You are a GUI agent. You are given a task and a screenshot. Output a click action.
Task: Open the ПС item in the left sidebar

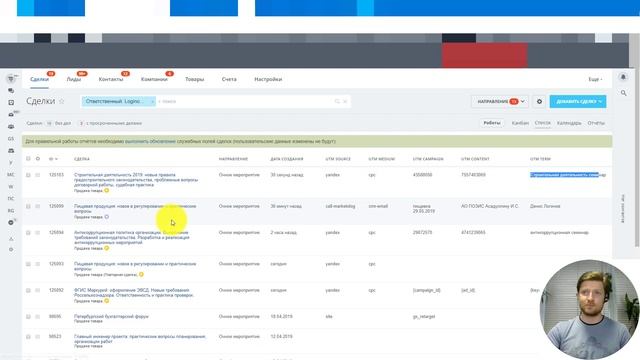pos(11,198)
